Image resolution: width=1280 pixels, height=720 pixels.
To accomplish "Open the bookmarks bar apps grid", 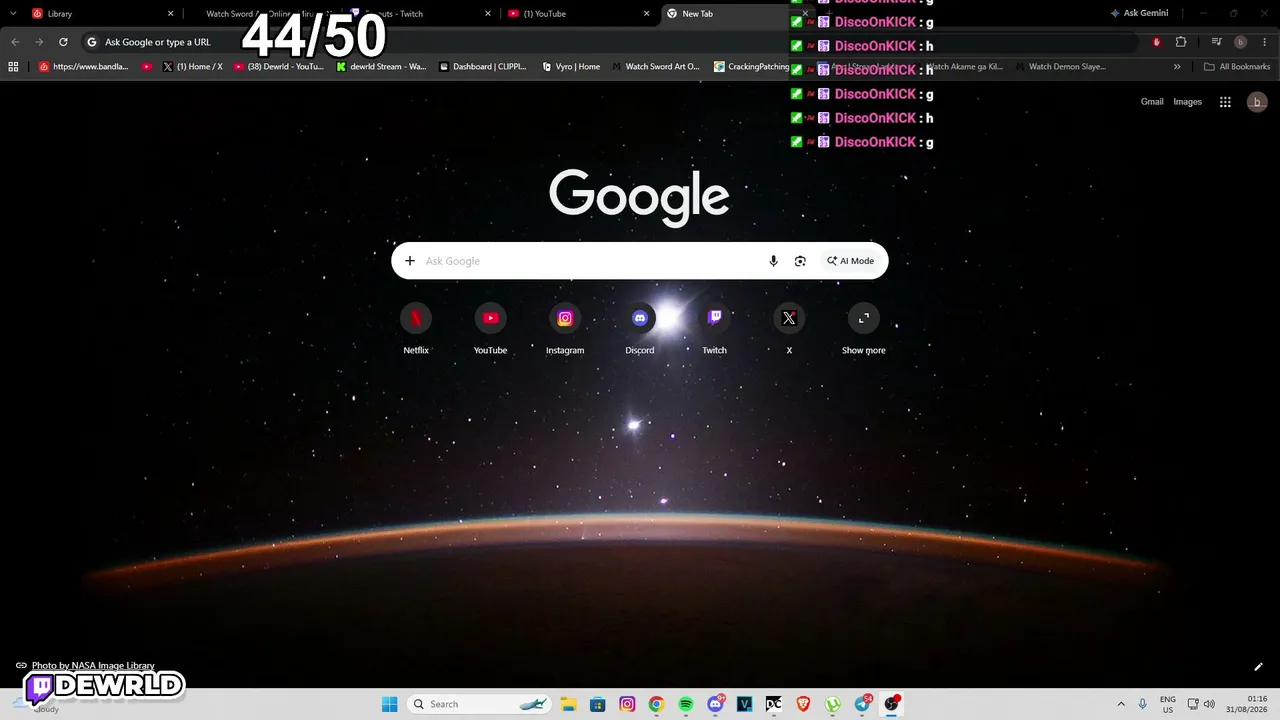I will [x=13, y=67].
